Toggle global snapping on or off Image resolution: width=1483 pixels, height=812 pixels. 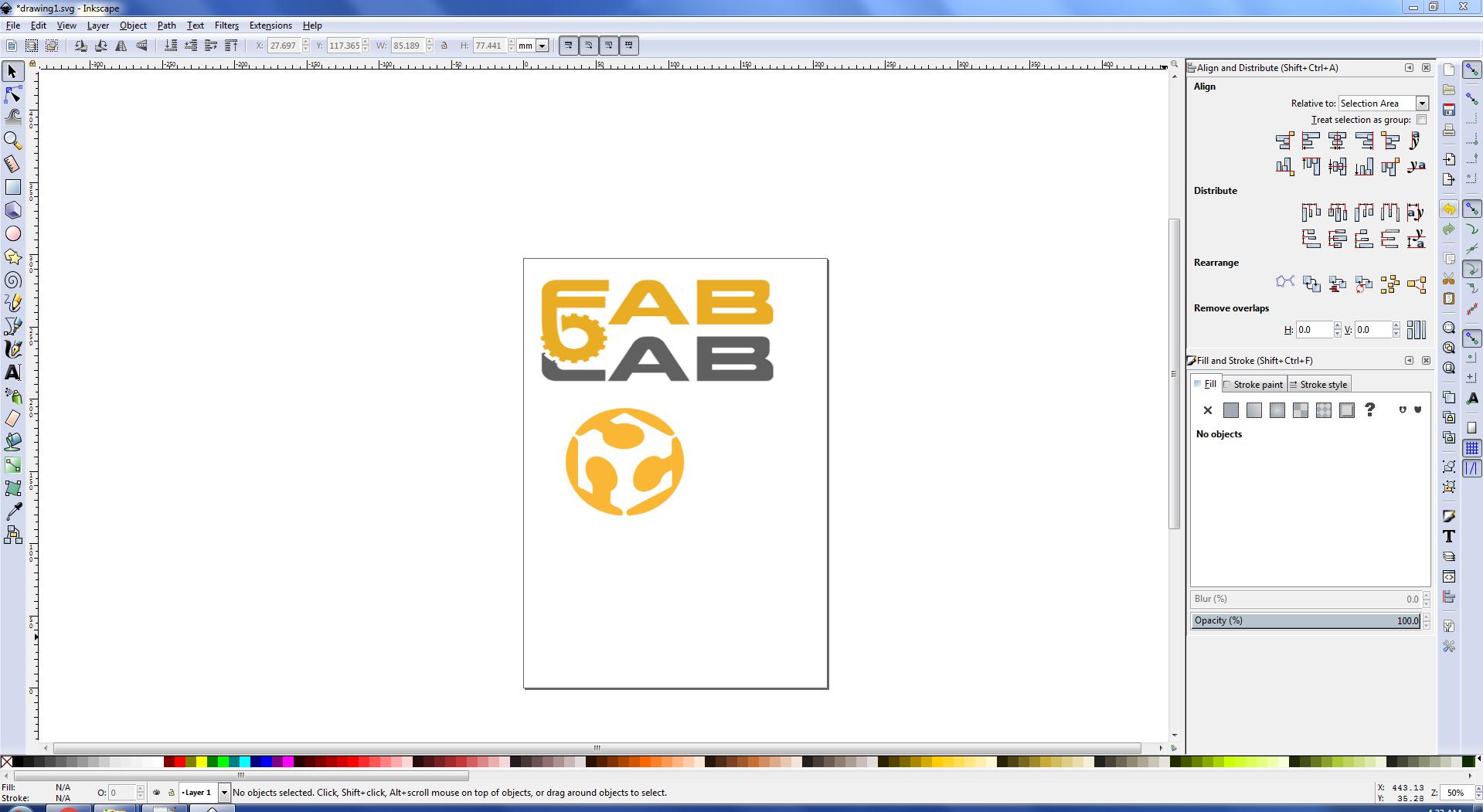[1472, 70]
